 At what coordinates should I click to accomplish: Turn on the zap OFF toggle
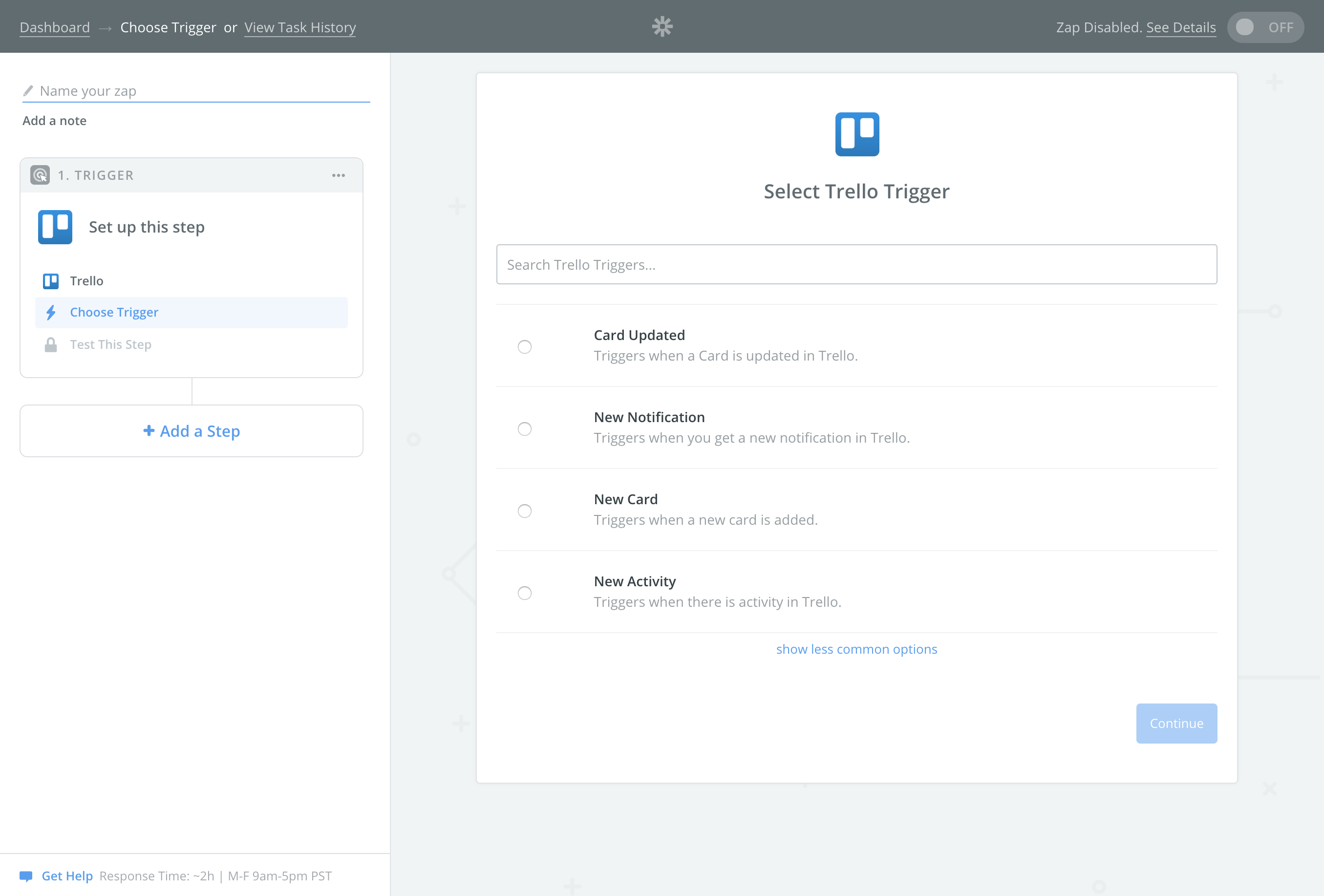1265,27
